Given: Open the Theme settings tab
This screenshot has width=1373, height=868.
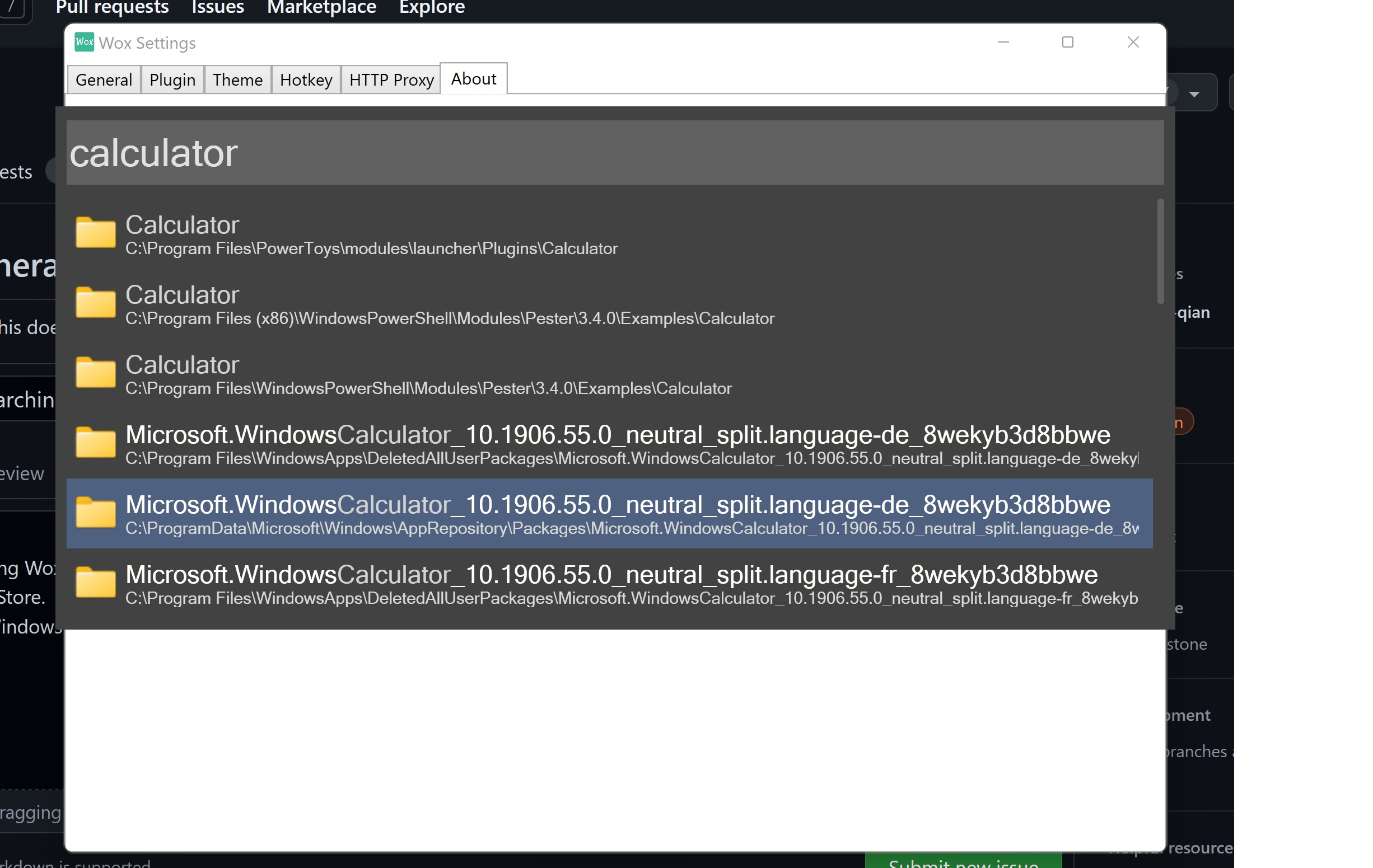Looking at the screenshot, I should coord(237,80).
